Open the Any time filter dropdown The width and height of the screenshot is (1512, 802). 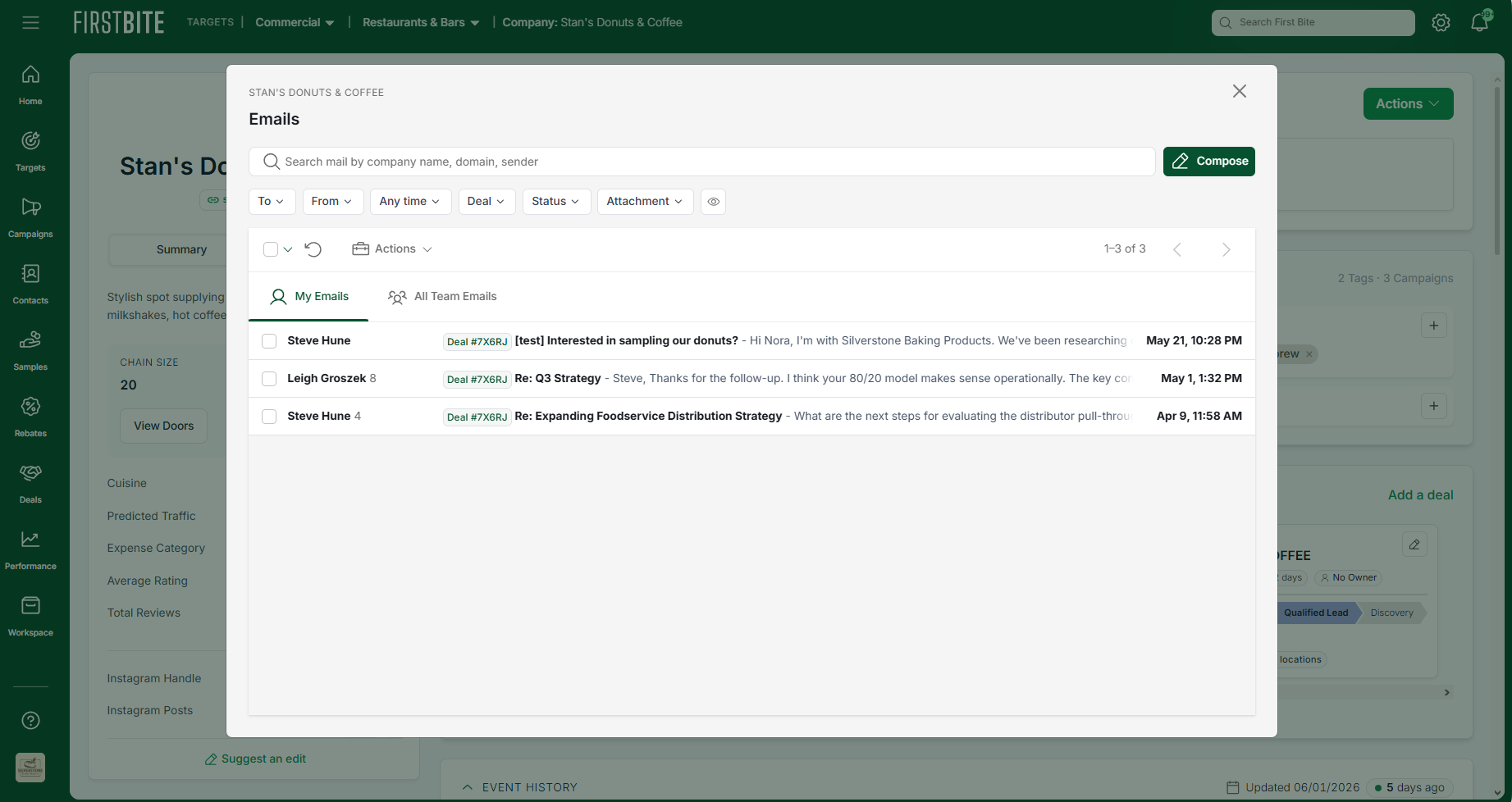point(410,202)
